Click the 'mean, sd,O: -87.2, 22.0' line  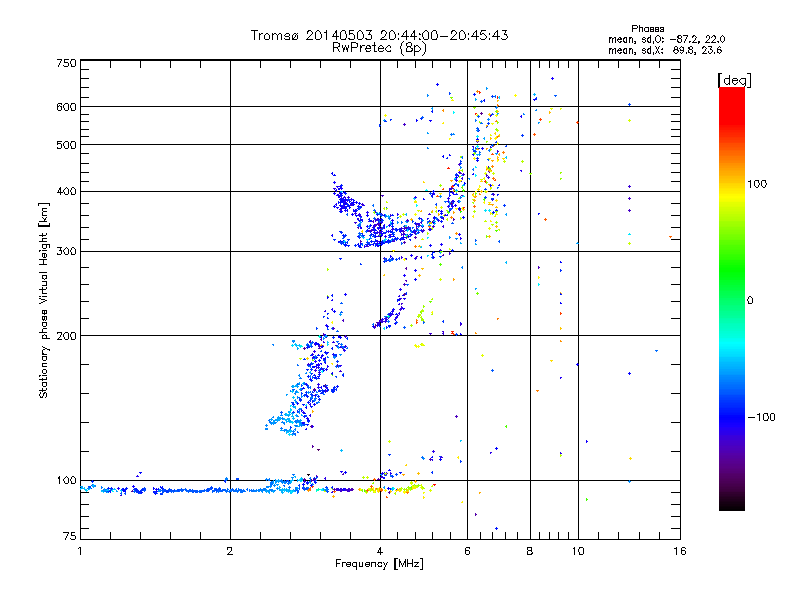666,39
